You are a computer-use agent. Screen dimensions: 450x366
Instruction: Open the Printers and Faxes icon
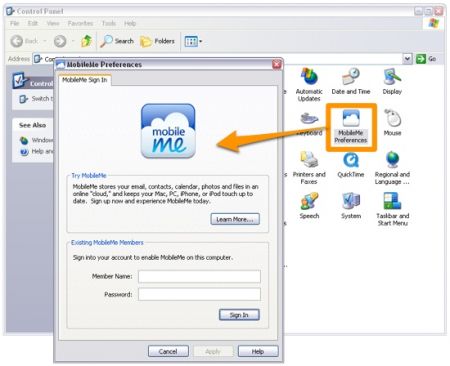pyautogui.click(x=309, y=168)
